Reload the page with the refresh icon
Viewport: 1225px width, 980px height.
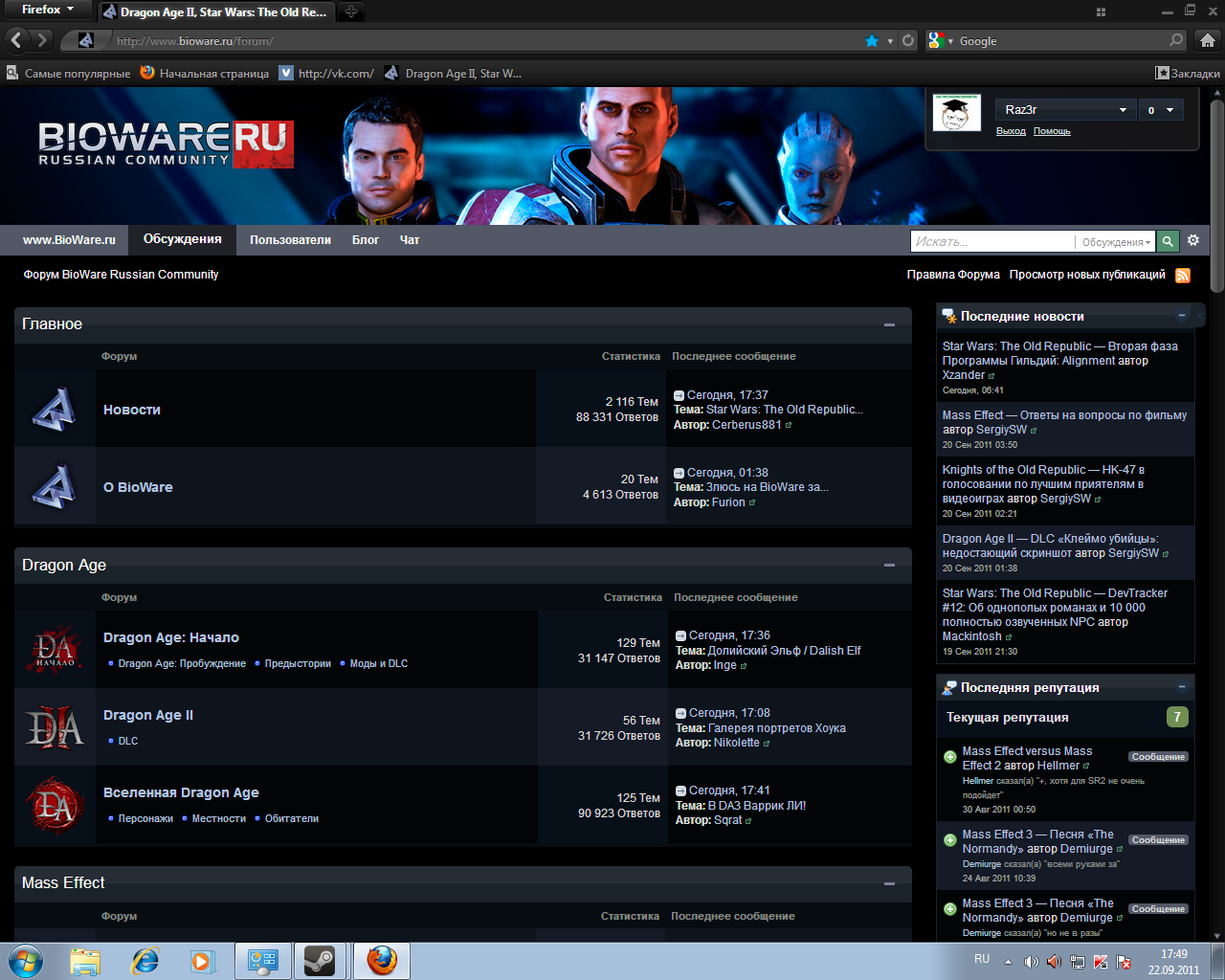(908, 41)
